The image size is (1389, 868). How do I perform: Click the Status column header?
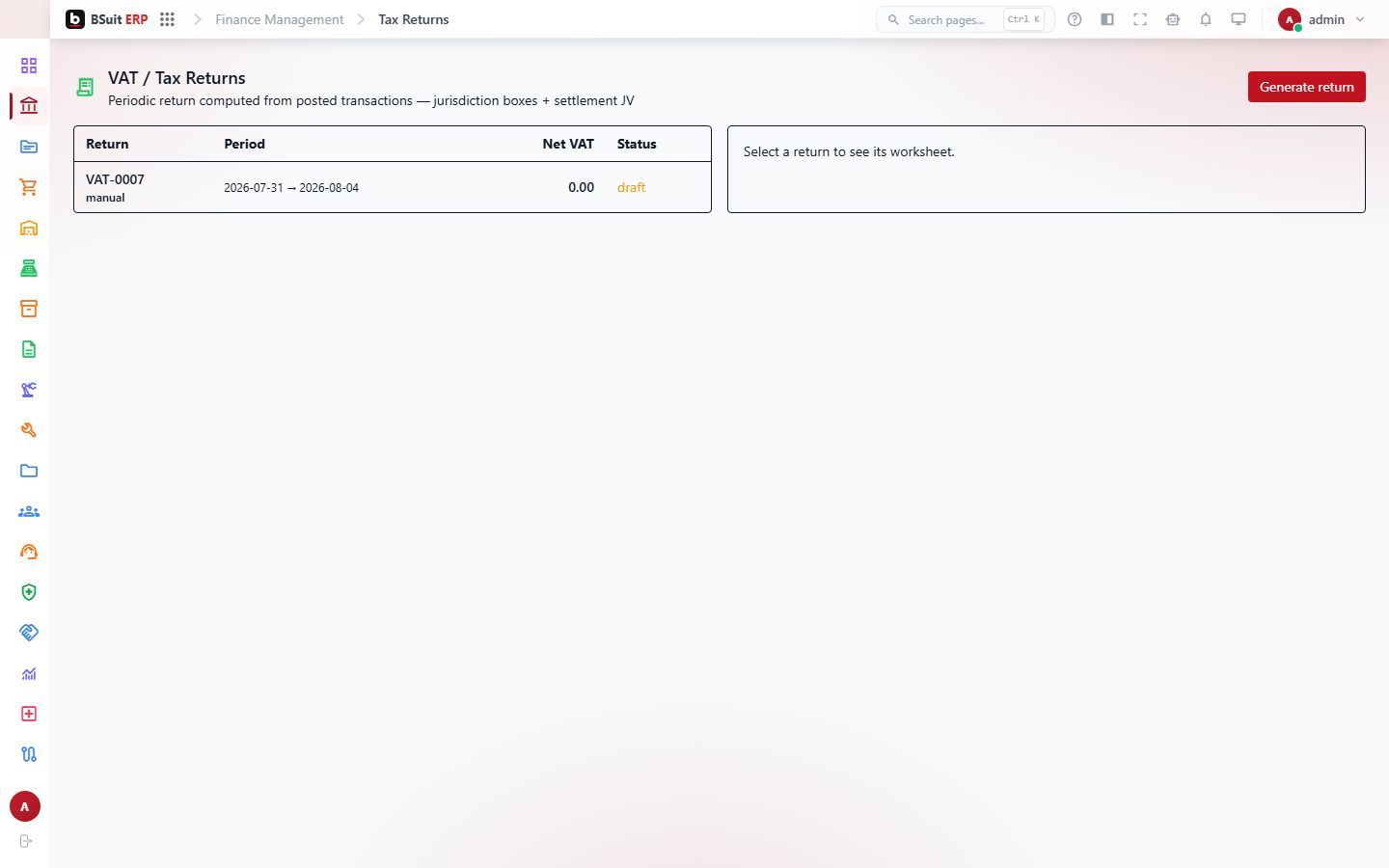[637, 144]
